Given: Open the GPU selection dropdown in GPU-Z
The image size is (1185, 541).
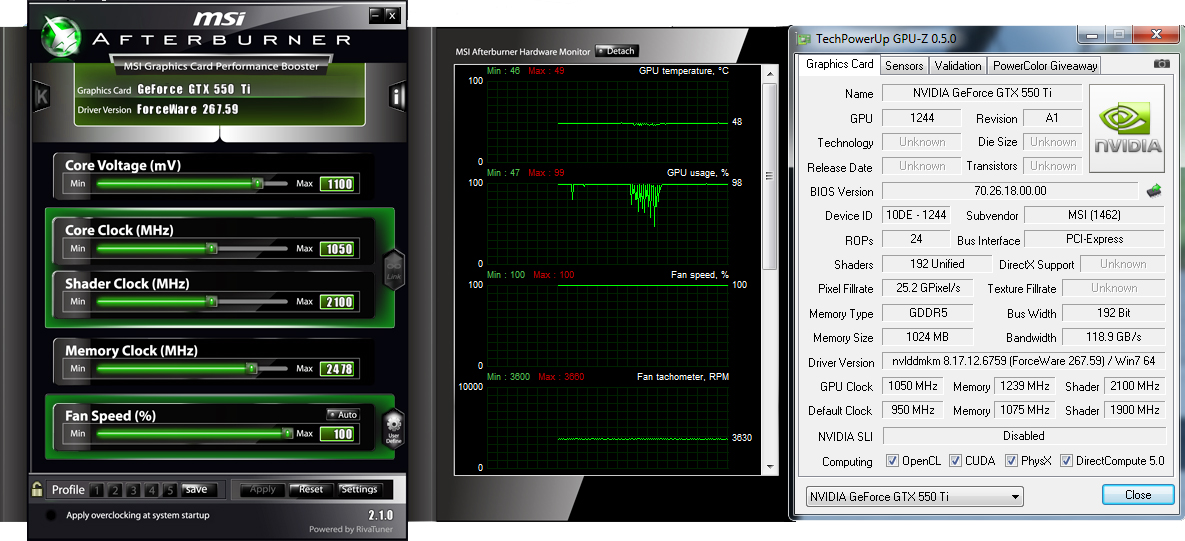Looking at the screenshot, I should tap(914, 496).
